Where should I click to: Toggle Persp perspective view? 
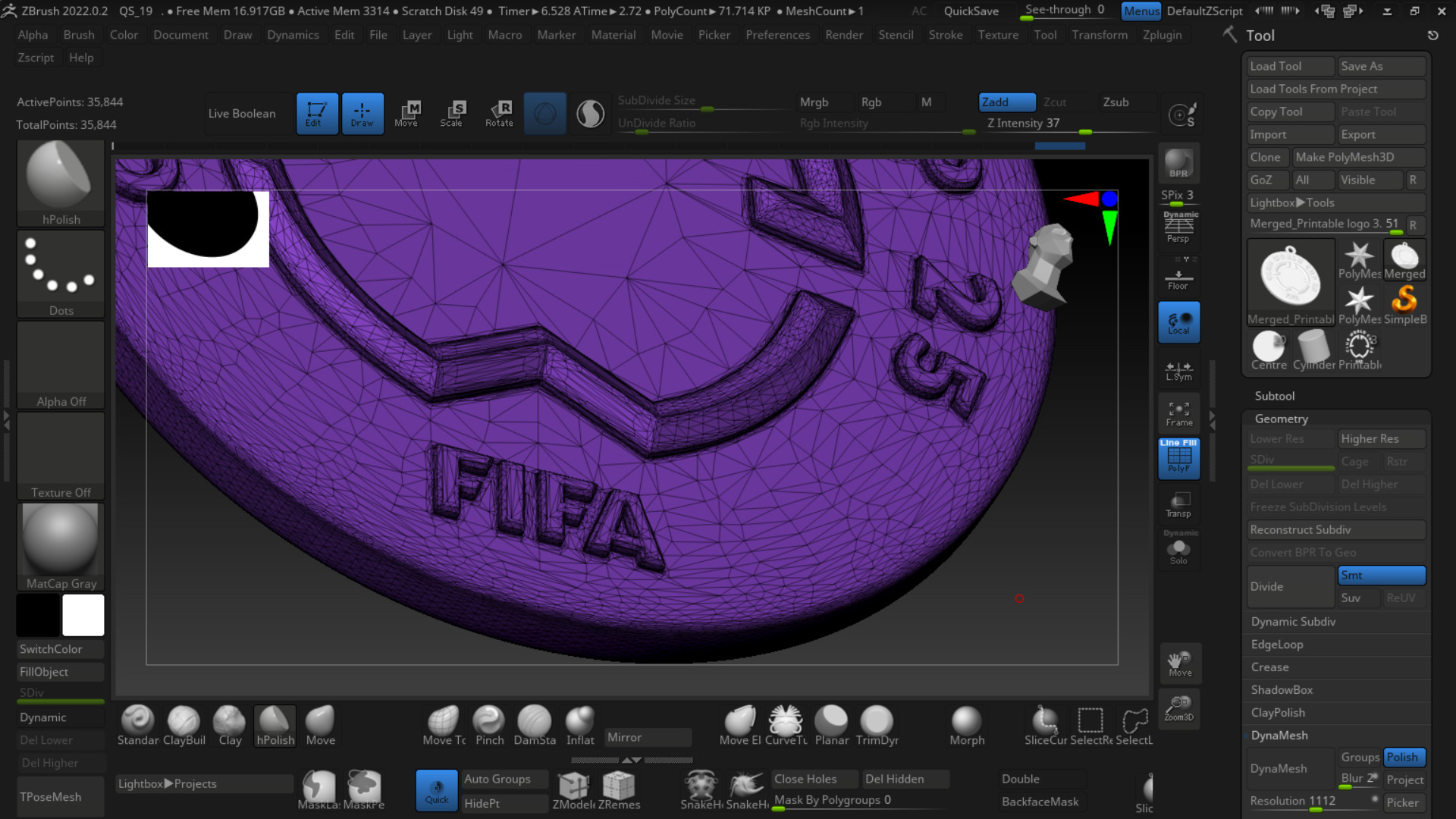[1178, 227]
